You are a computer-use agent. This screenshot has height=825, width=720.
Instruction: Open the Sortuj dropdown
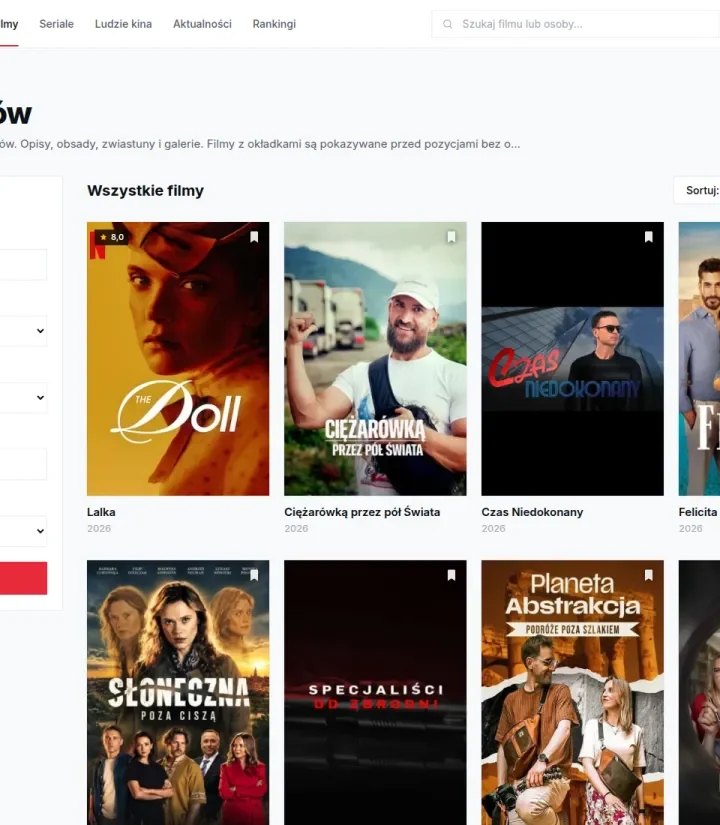697,190
